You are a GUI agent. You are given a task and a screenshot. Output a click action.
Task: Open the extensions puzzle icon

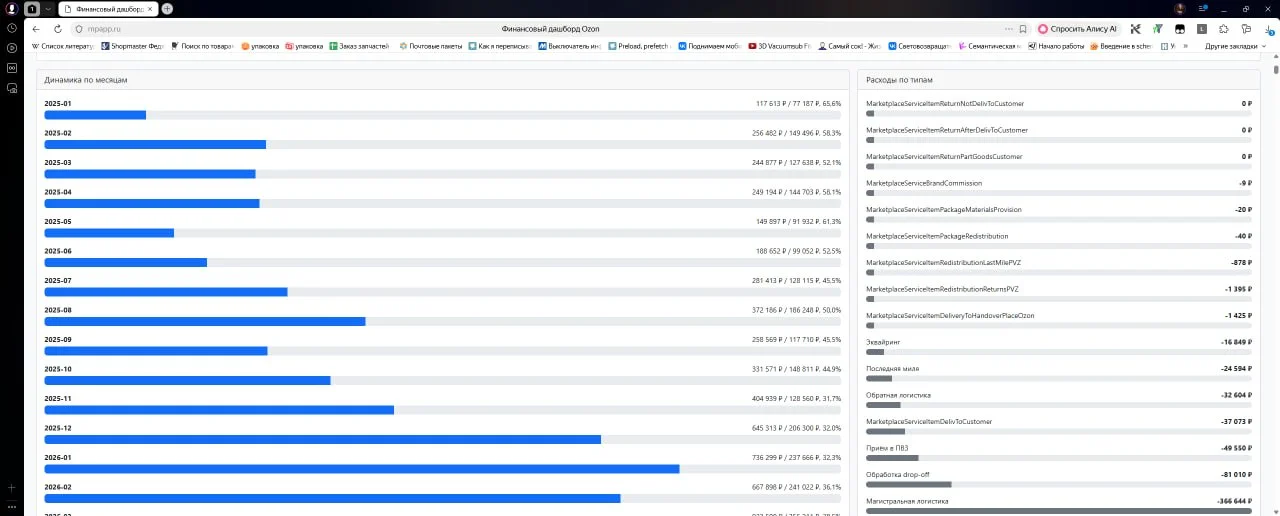tap(1224, 29)
